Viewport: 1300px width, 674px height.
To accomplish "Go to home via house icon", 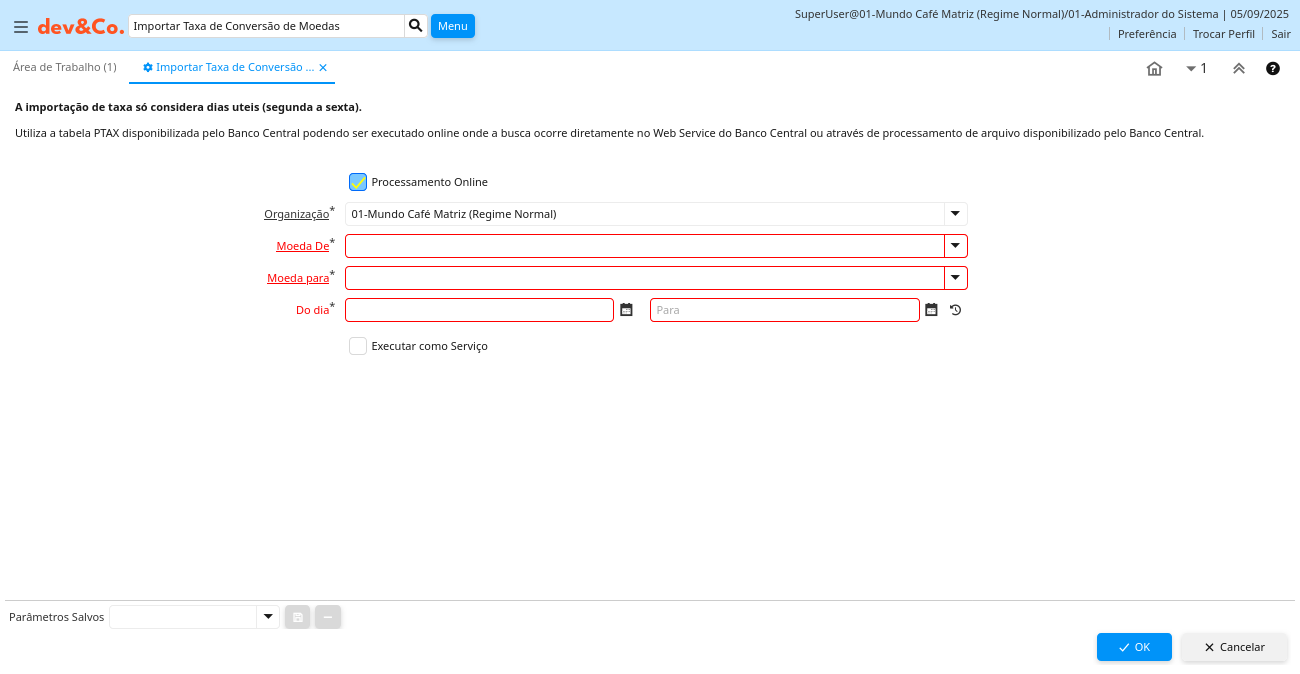I will coord(1154,69).
